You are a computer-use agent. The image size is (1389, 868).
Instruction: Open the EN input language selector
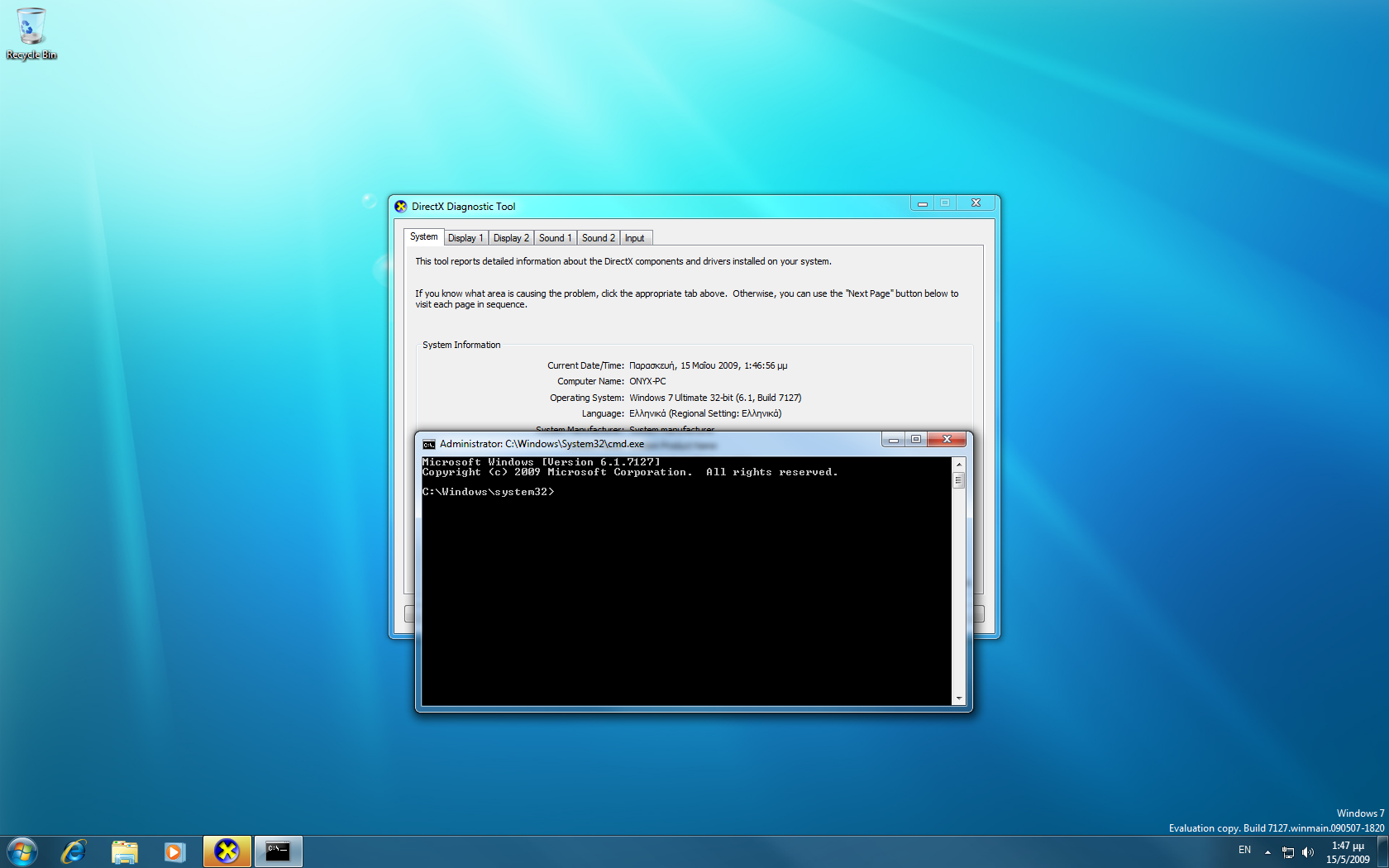click(1244, 851)
